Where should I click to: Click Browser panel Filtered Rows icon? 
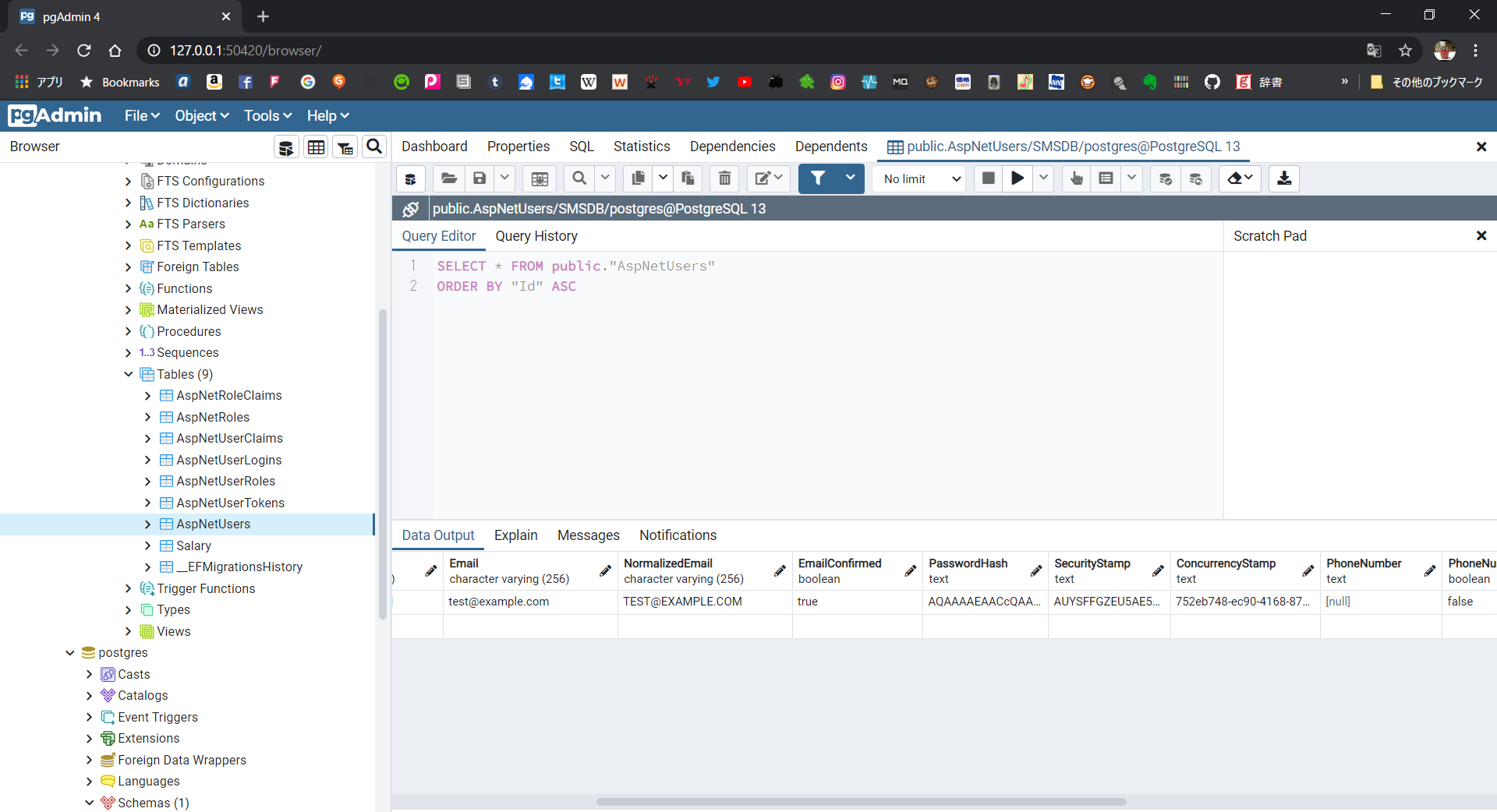pos(345,147)
